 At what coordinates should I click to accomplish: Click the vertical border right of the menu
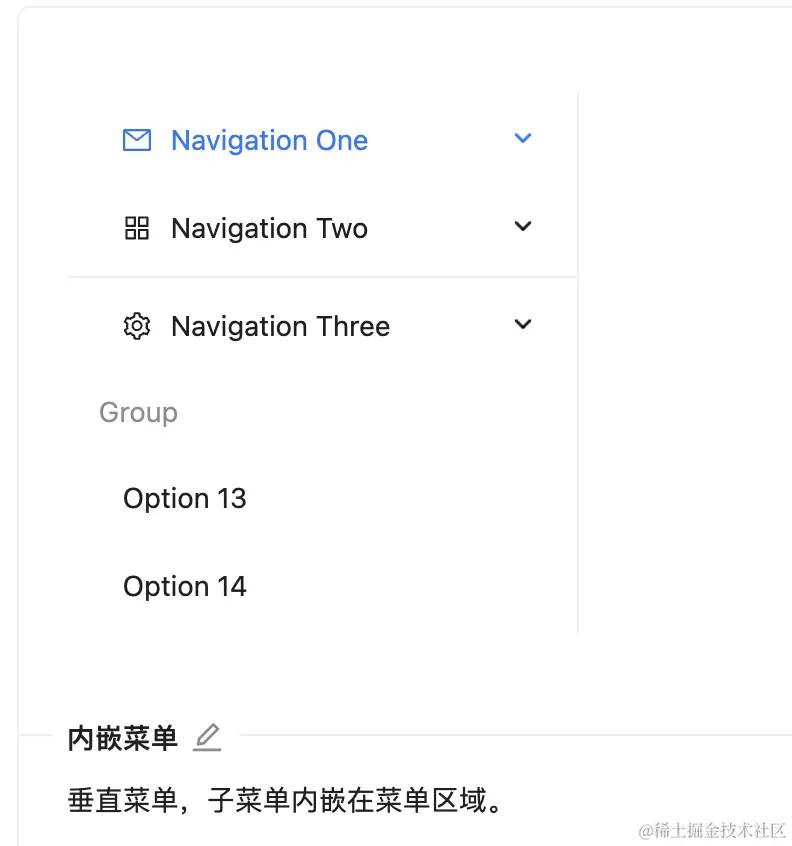578,363
